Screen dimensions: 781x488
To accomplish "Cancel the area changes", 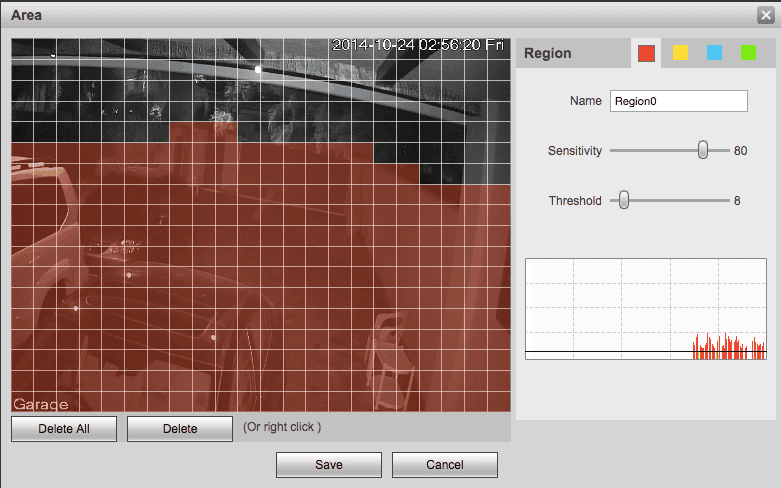I will 444,464.
